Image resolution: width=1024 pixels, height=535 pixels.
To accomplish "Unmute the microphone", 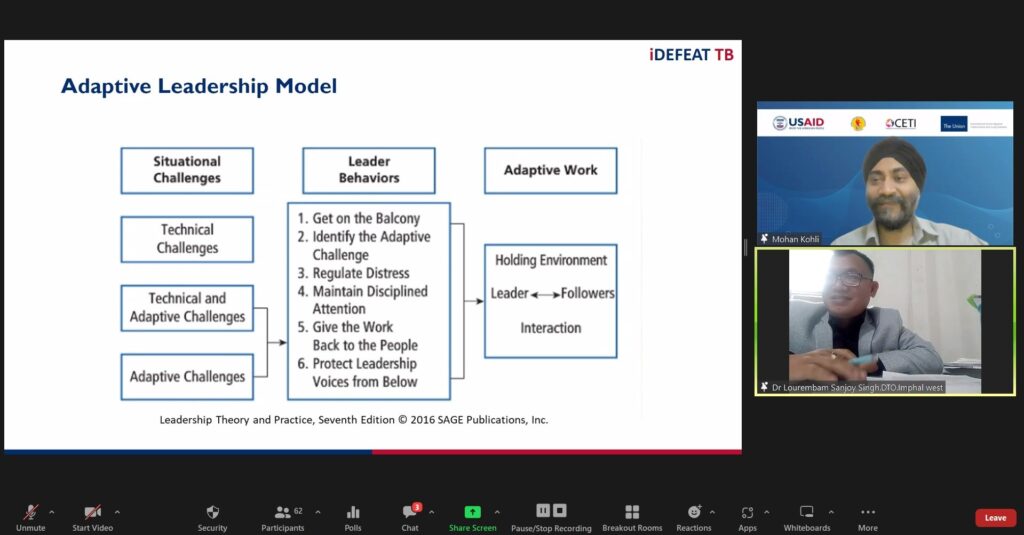I will (30, 512).
